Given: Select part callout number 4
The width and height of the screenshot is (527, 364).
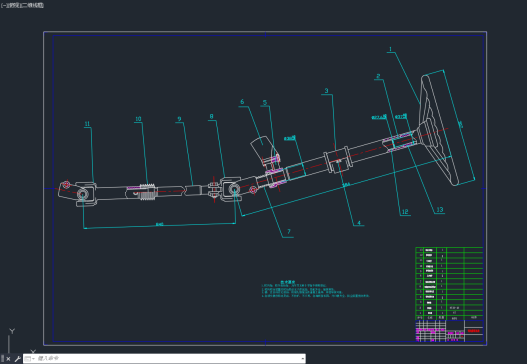Looking at the screenshot, I should coord(359,223).
